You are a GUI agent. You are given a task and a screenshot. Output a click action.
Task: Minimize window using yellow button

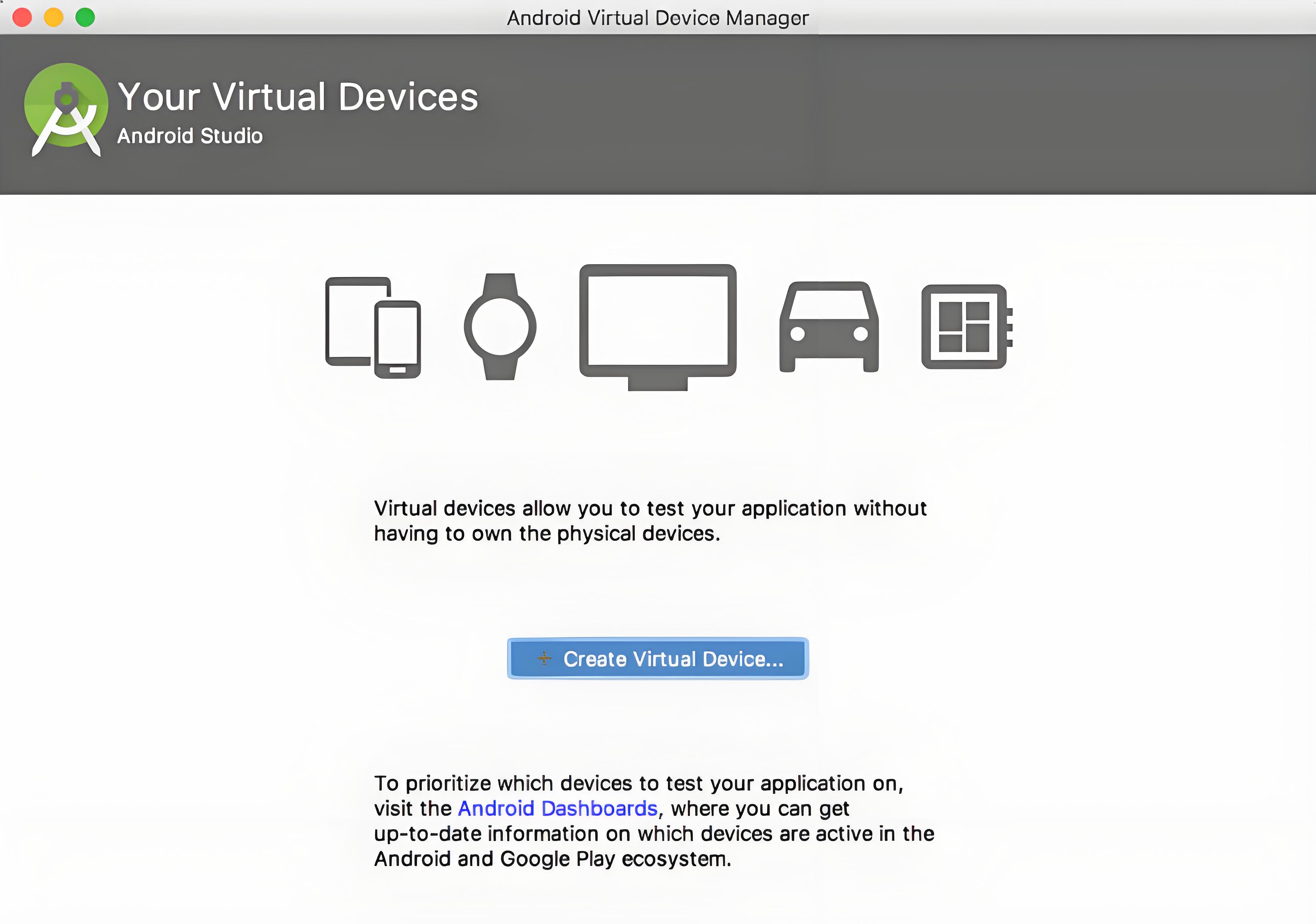pos(54,17)
